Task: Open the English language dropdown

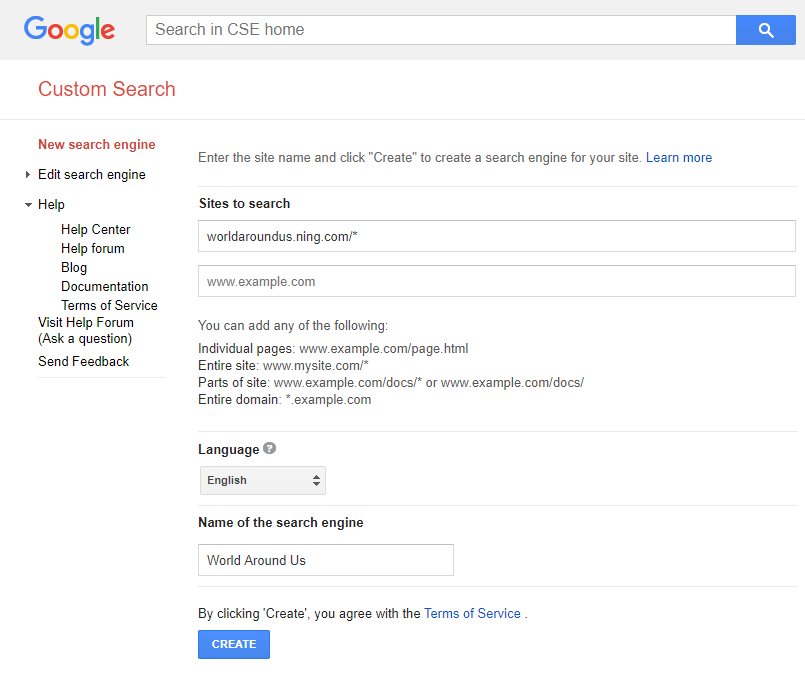Action: [x=263, y=480]
